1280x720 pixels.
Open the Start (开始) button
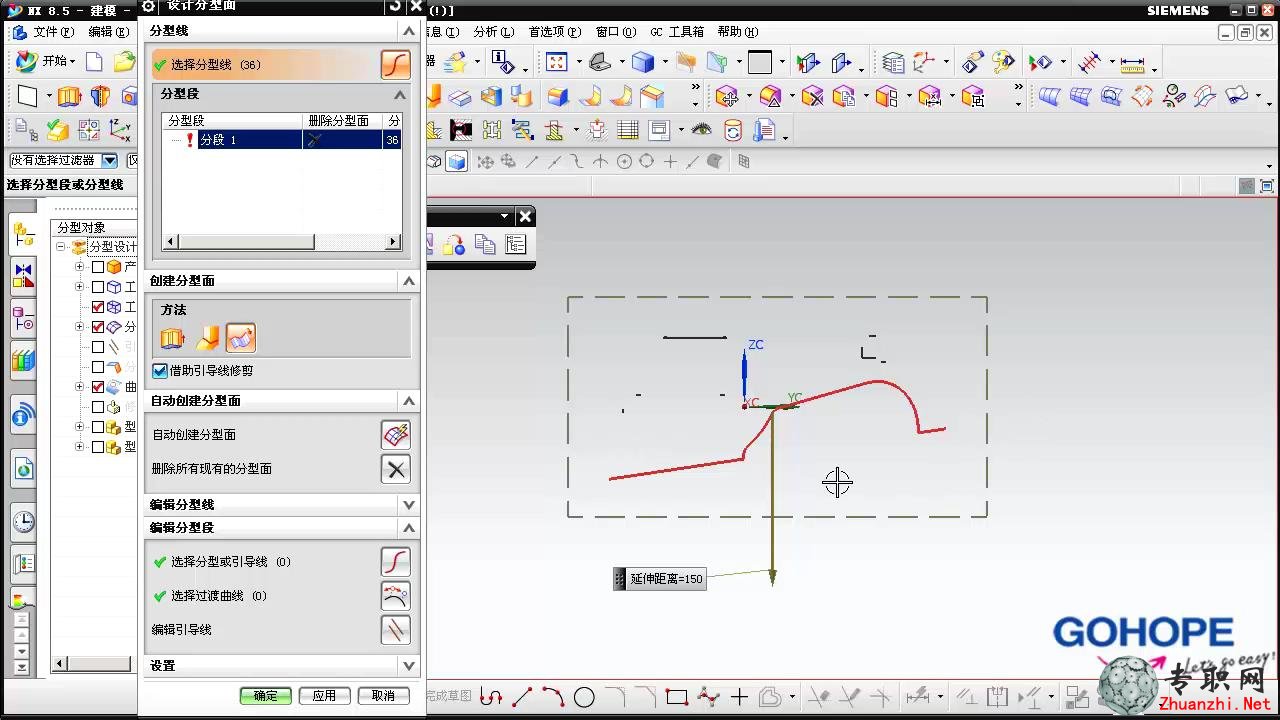click(x=47, y=62)
